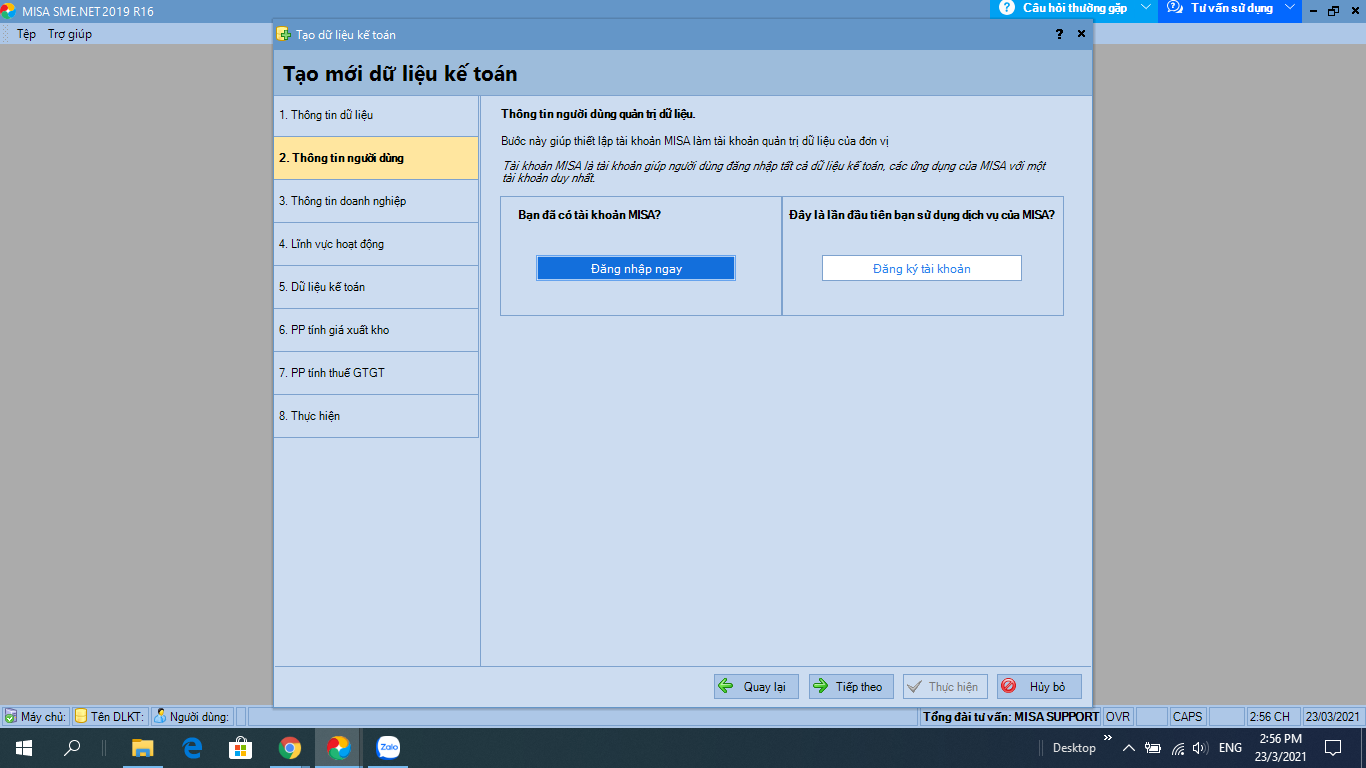Click the Máy chủ server icon in status bar
The height and width of the screenshot is (768, 1366).
pos(10,716)
